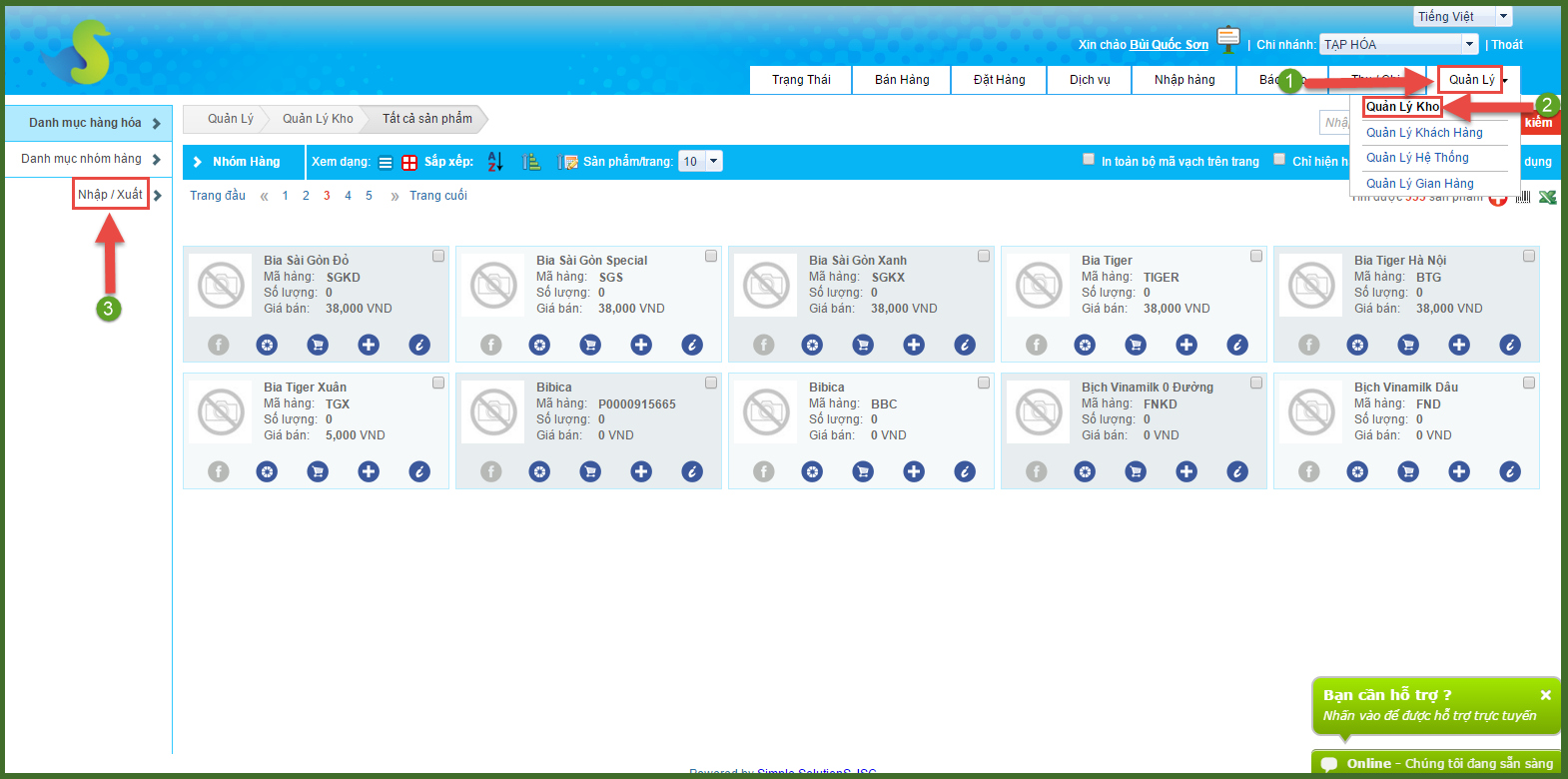Tick checkbox on Bia Tiger Xuân card
This screenshot has width=1568, height=779.
click(x=438, y=383)
